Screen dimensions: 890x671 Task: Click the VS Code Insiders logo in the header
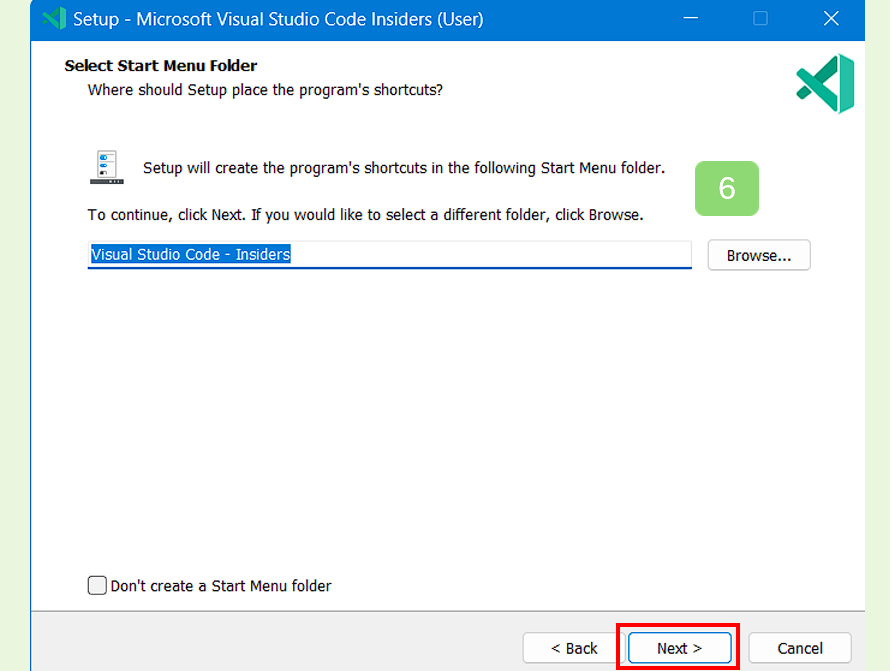click(825, 83)
